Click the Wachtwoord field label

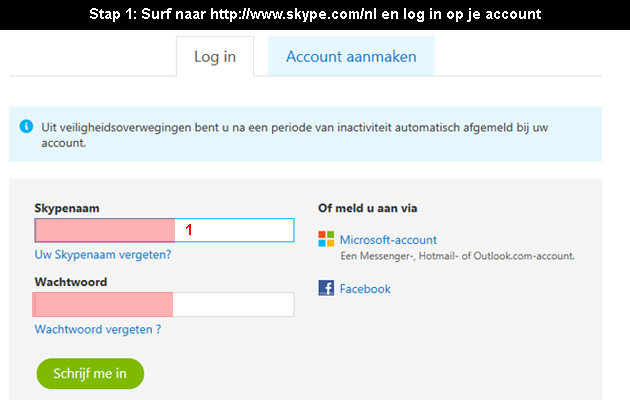71,282
